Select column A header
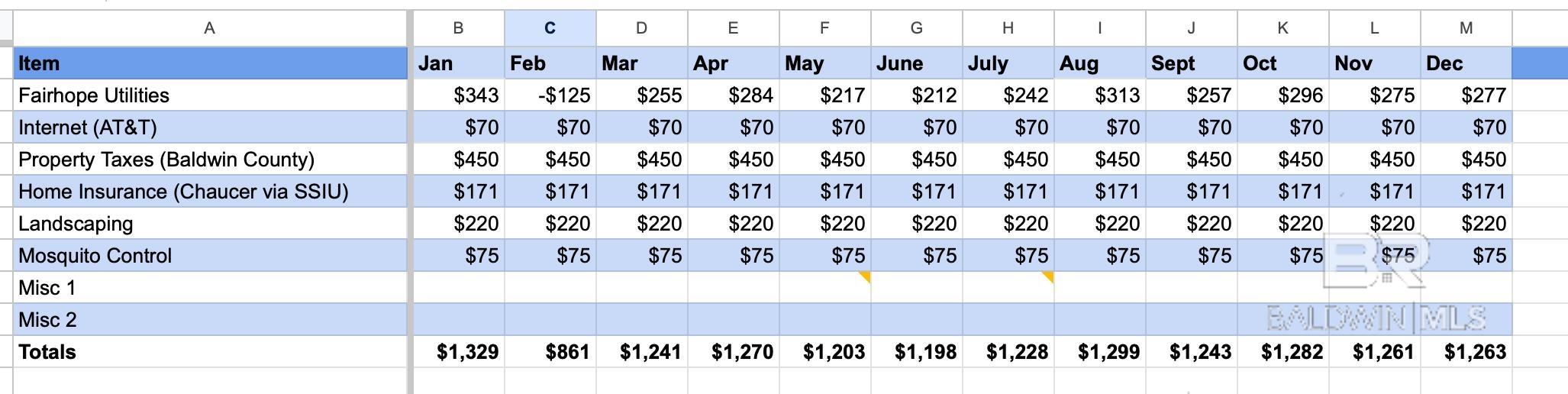Image resolution: width=1568 pixels, height=394 pixels. 210,28
